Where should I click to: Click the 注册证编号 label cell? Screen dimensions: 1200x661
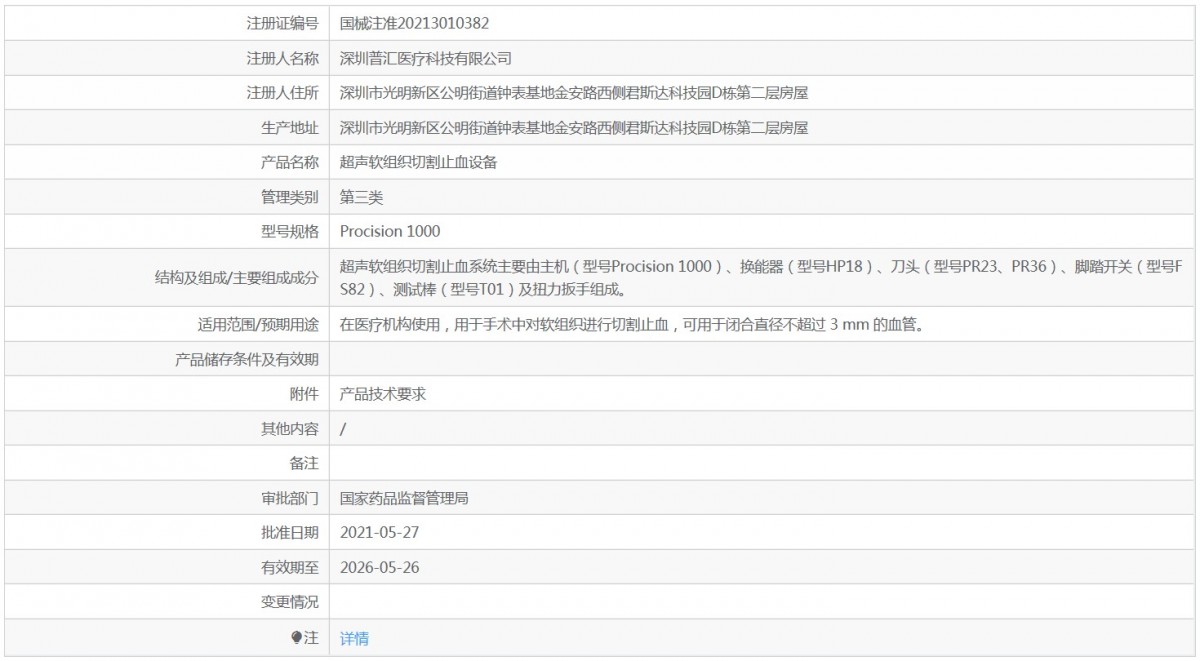[x=282, y=23]
